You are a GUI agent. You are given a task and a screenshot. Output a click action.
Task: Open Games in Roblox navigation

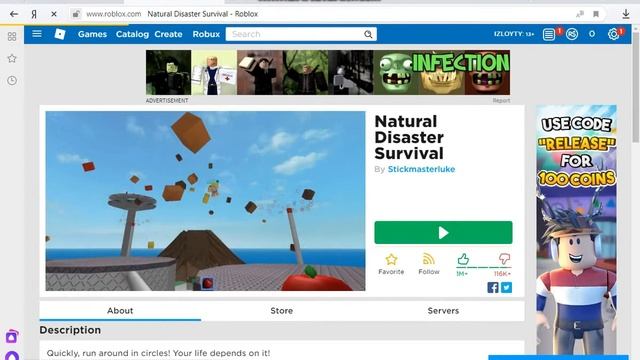click(x=92, y=34)
